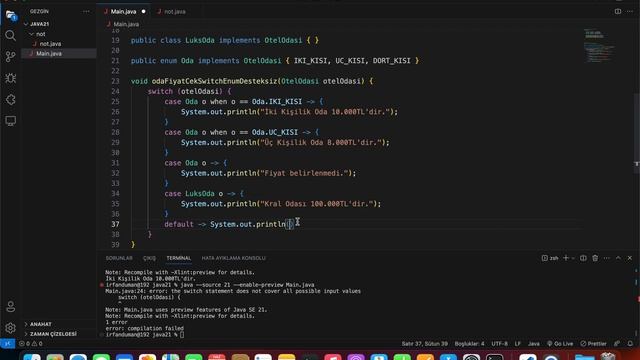Open the SORUNLAR panel tab
Viewport: 640px width, 360px height.
click(x=119, y=258)
